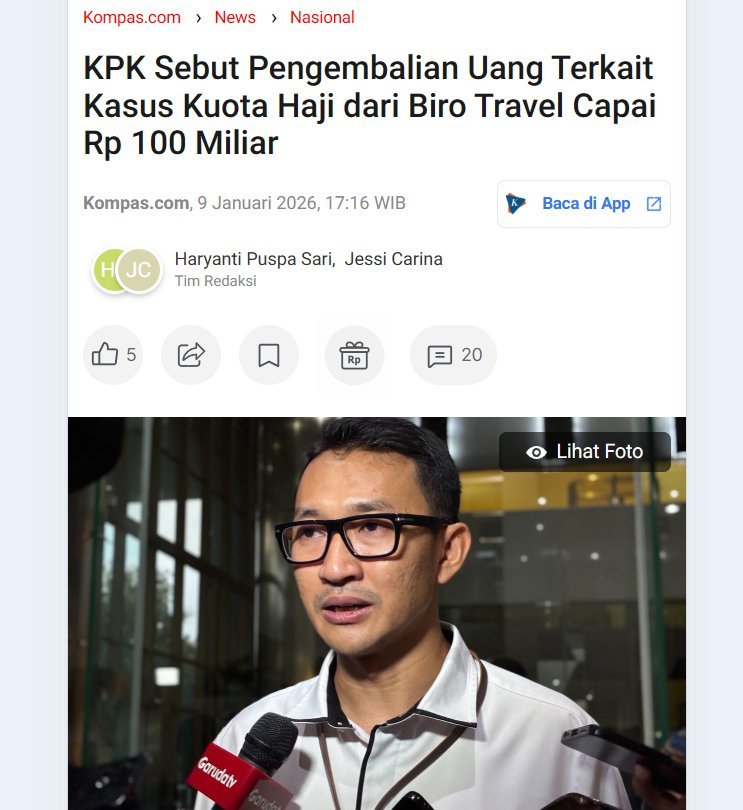The height and width of the screenshot is (810, 743).
Task: Open the Rp gift contribution icon
Action: (354, 355)
